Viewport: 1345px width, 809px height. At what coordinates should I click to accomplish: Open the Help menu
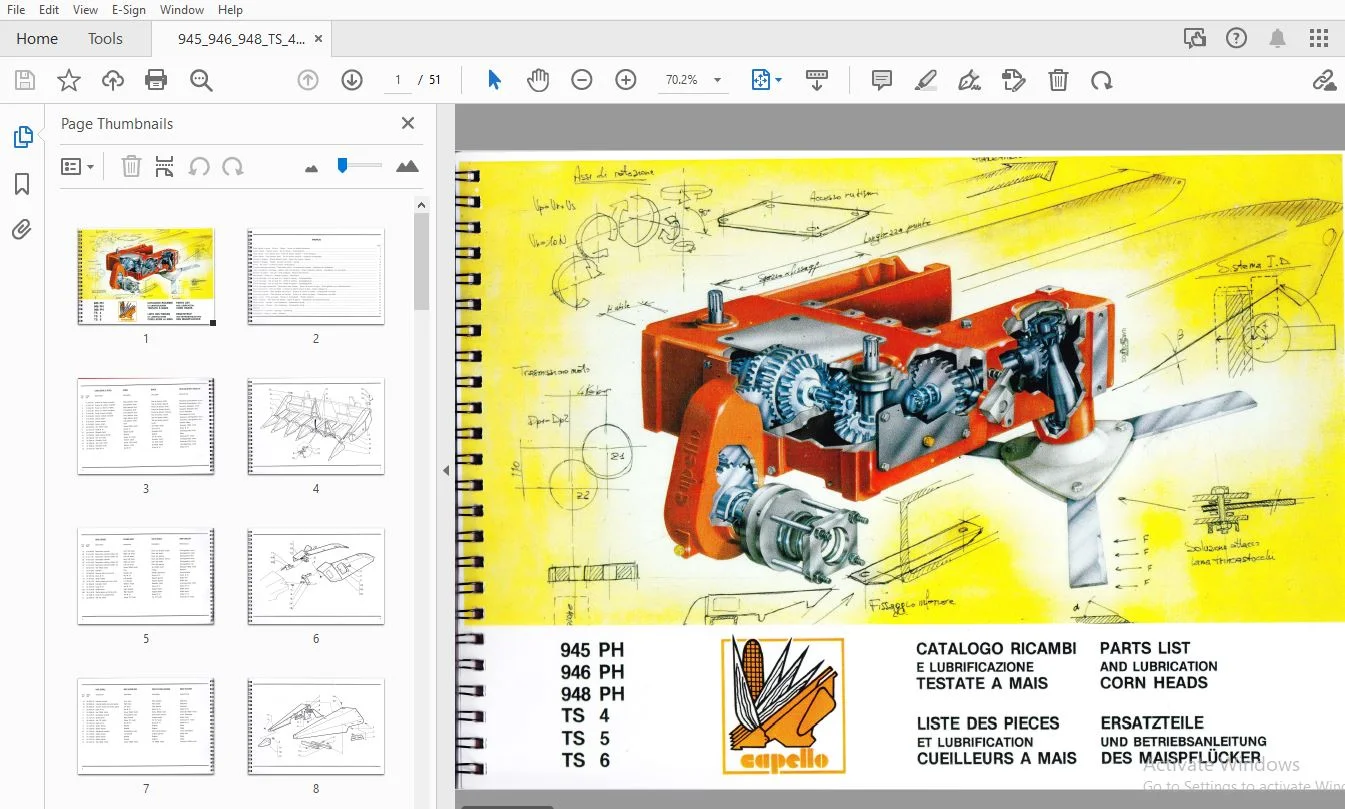coord(230,9)
